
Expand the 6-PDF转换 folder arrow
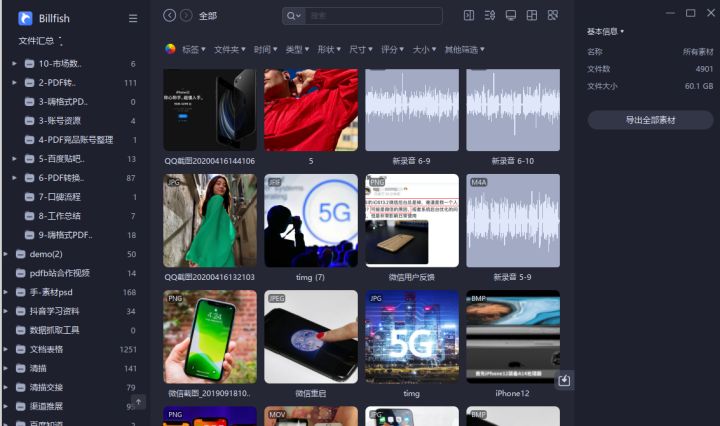point(14,178)
